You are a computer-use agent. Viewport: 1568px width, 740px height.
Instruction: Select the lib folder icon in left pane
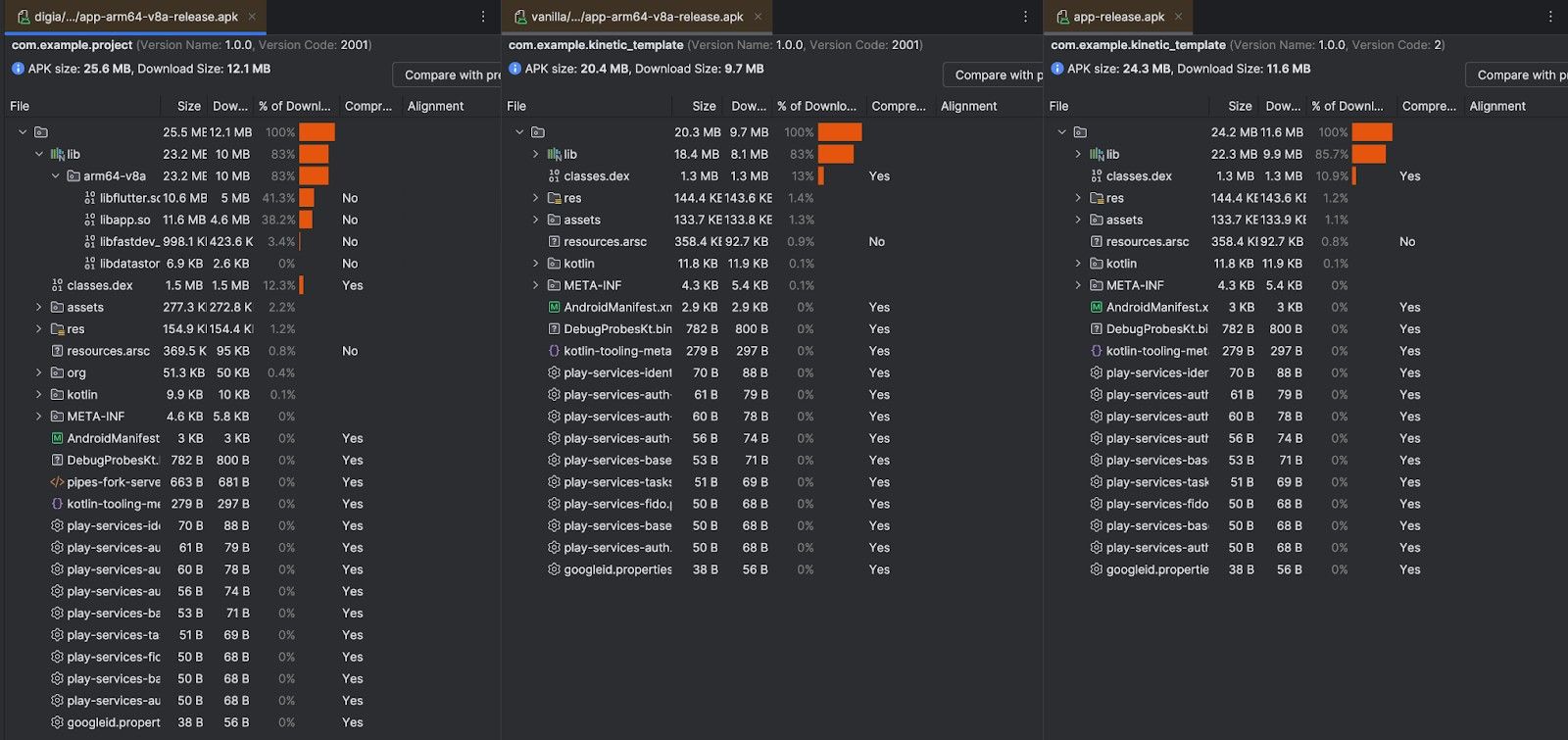[57, 154]
